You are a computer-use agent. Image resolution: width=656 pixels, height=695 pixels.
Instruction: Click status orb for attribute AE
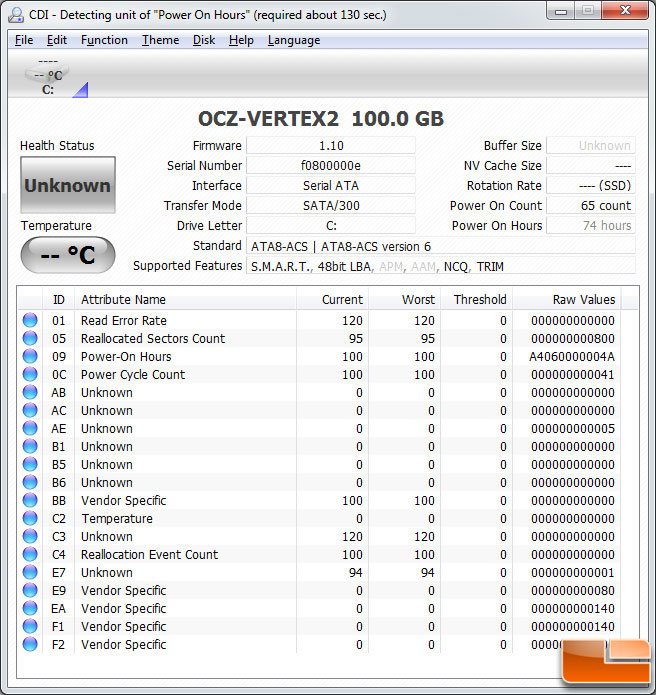click(30, 428)
